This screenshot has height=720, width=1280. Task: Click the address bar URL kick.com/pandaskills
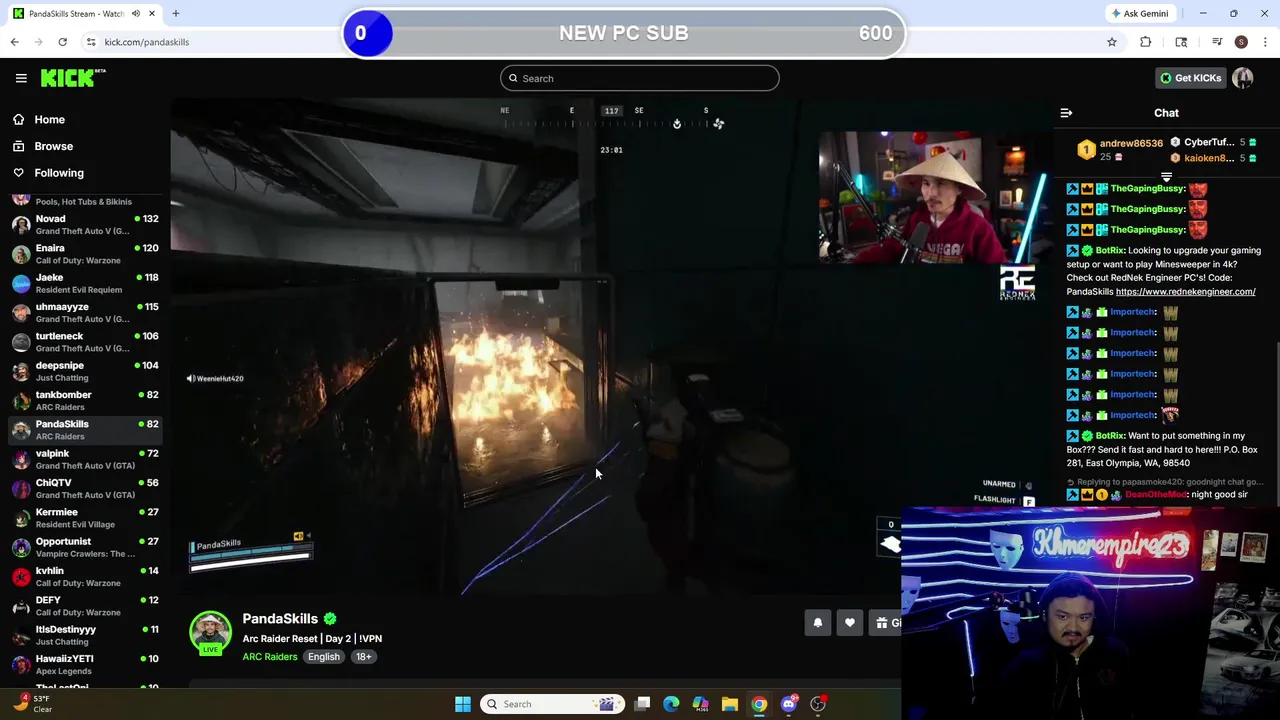(146, 42)
